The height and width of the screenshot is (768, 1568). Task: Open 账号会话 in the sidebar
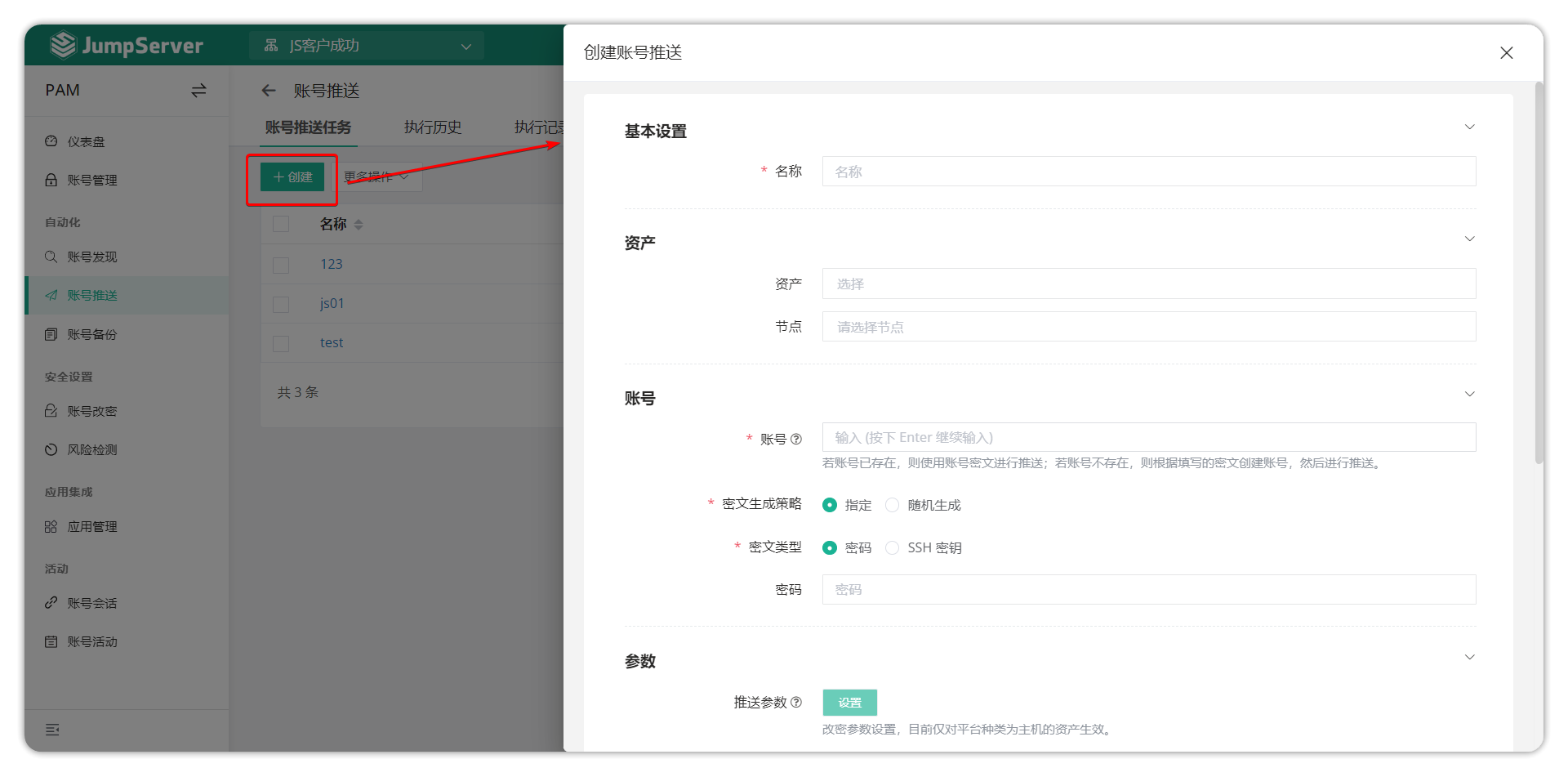point(127,603)
